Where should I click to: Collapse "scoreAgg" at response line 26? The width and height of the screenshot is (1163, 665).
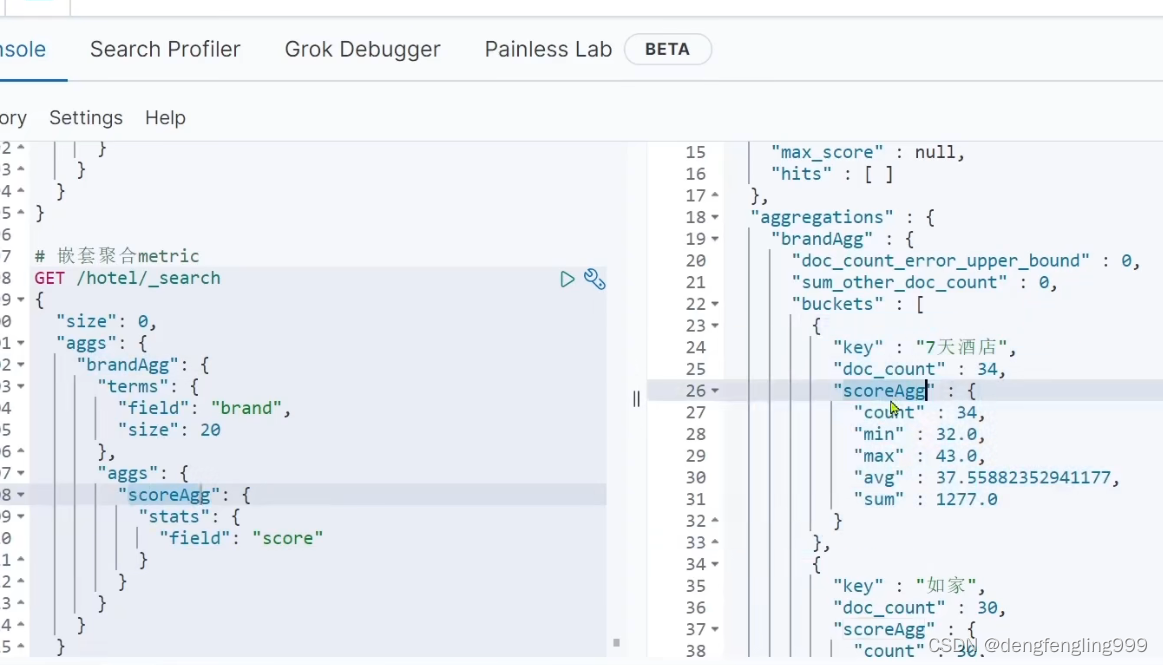pos(715,391)
